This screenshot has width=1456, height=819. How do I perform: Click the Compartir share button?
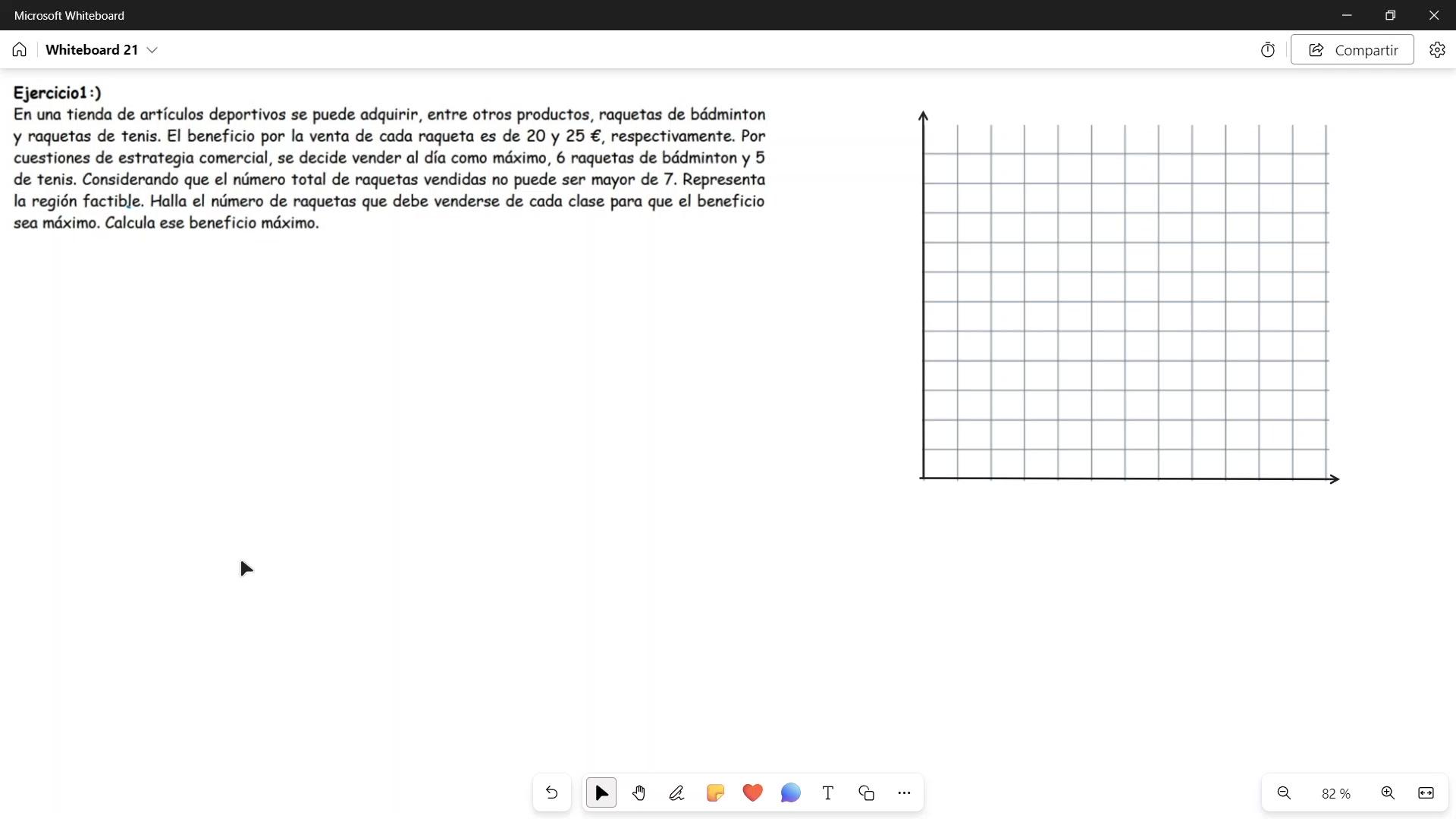click(1352, 50)
